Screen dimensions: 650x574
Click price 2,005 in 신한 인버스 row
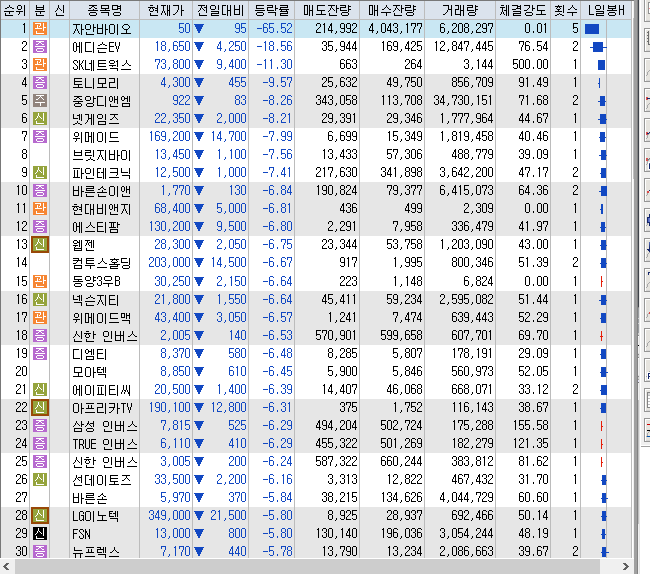tap(175, 335)
